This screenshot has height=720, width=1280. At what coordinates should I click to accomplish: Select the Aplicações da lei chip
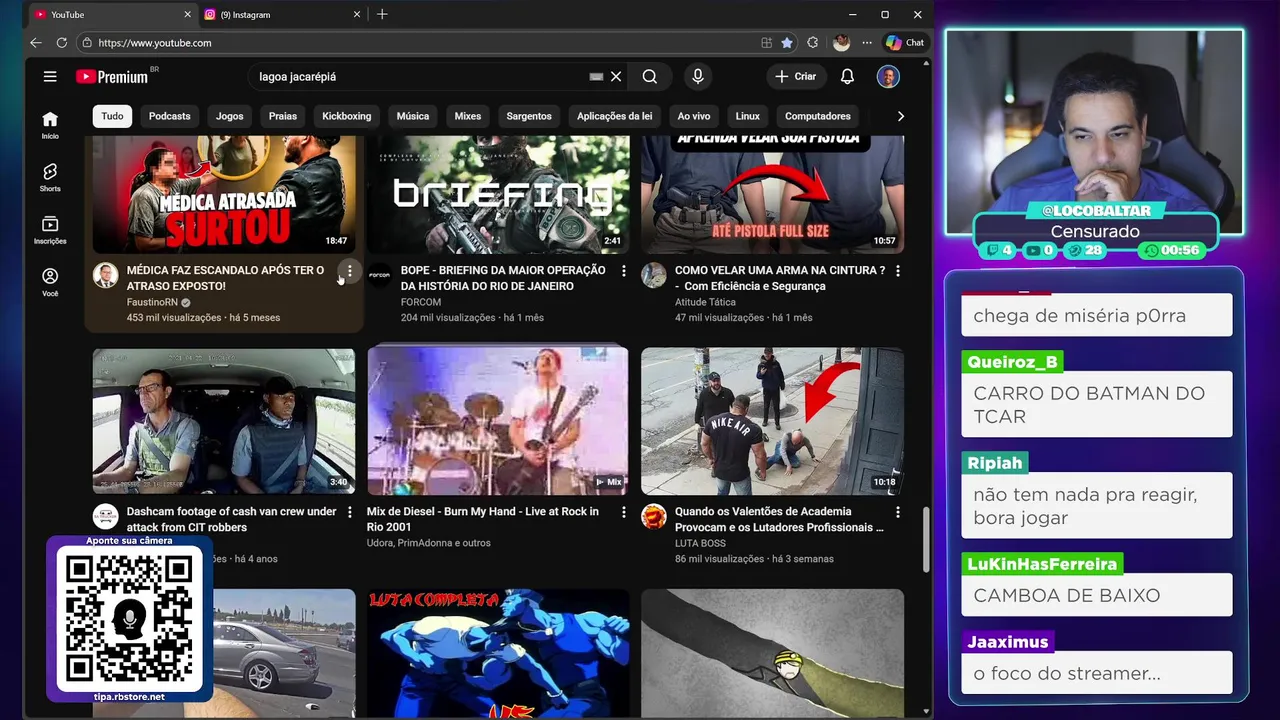point(614,116)
